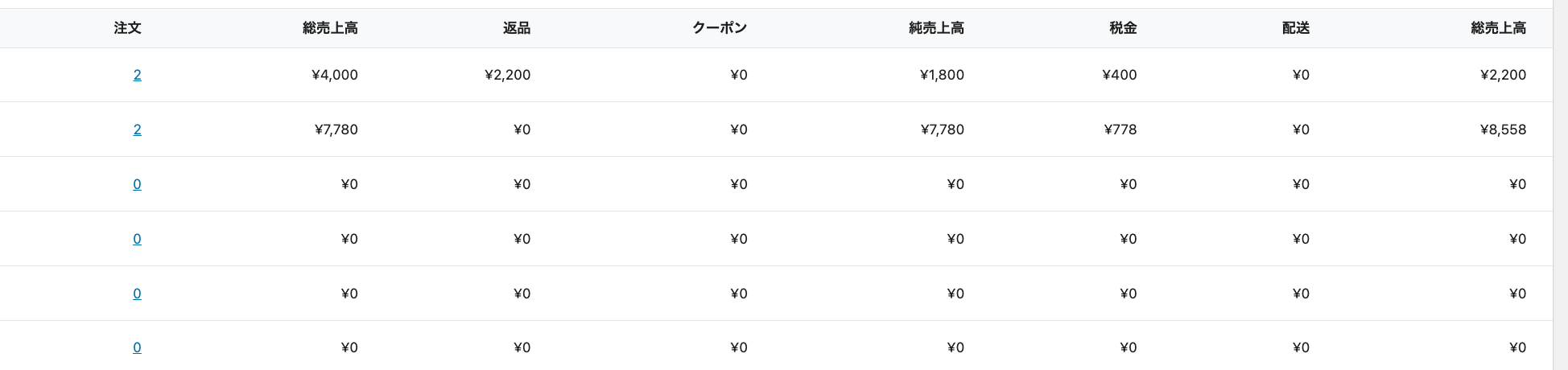Select the ¥2,200 value under 返品
This screenshot has width=1568, height=370.
508,75
